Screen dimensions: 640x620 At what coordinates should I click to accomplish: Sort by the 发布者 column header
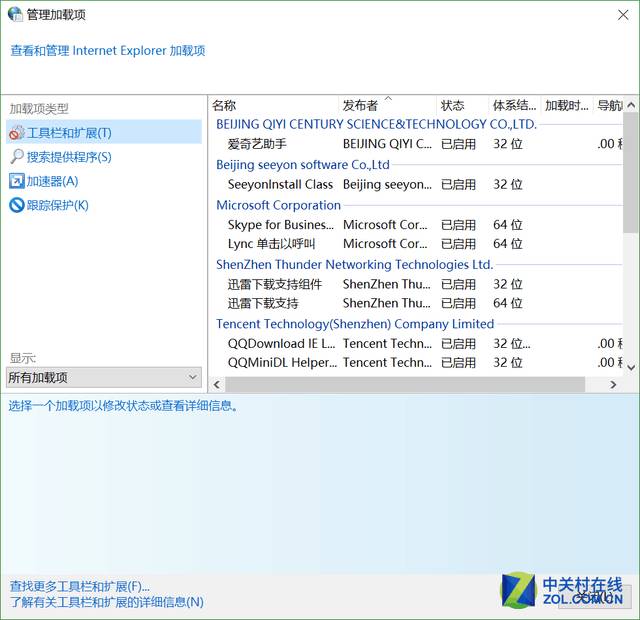387,105
